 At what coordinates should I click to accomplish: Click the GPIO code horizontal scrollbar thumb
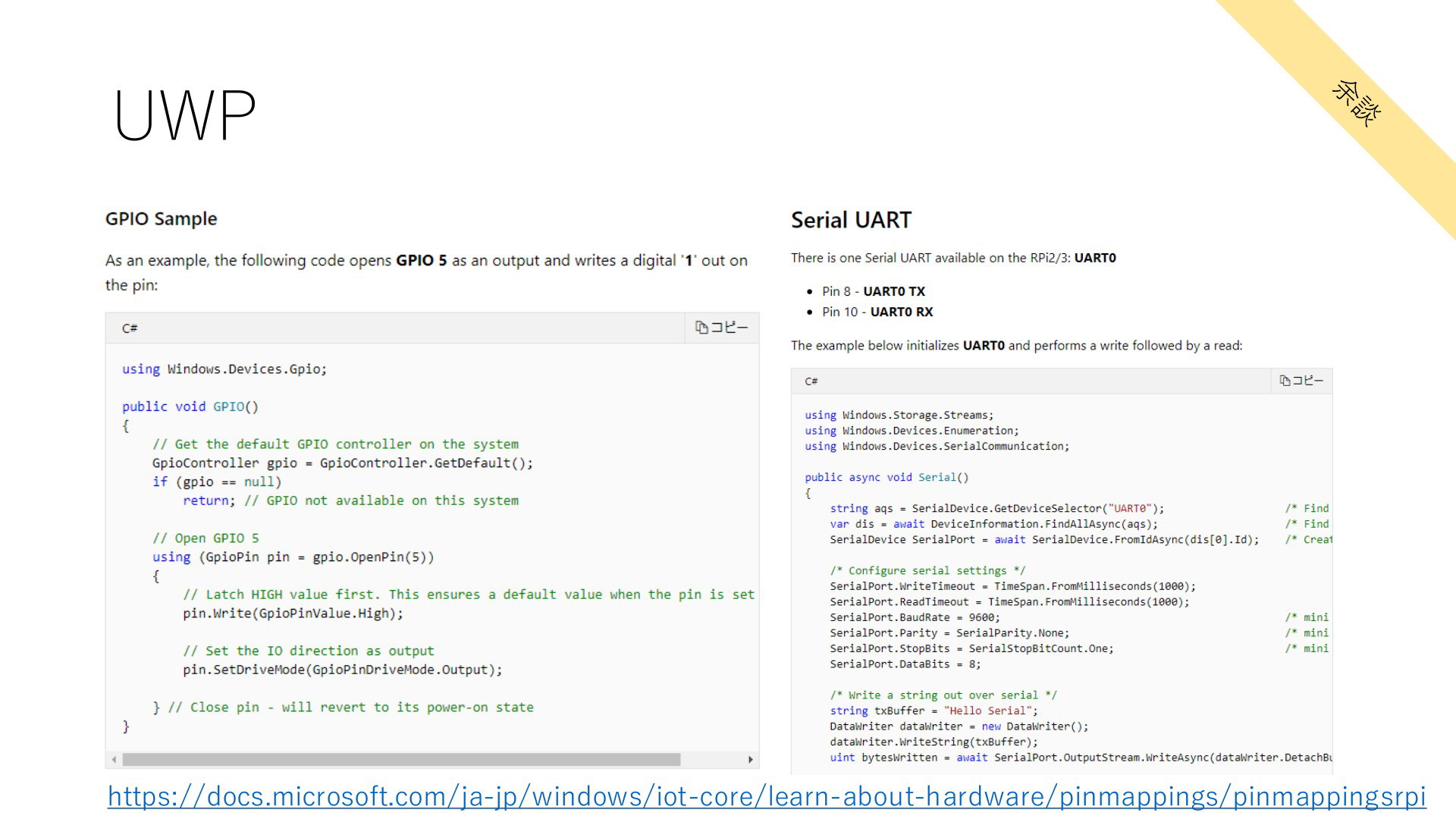[401, 759]
